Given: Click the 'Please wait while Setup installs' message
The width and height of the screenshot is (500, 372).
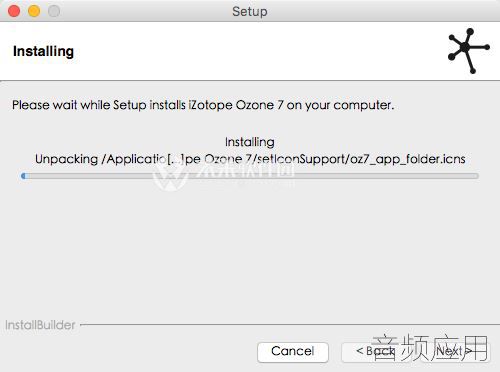Looking at the screenshot, I should click(x=203, y=105).
